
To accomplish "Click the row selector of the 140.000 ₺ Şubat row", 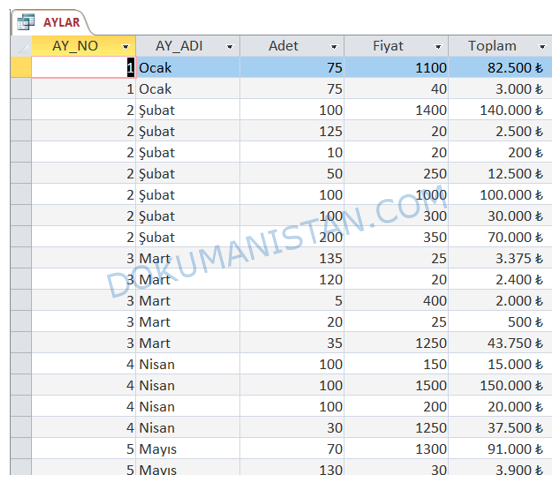I will (21, 110).
